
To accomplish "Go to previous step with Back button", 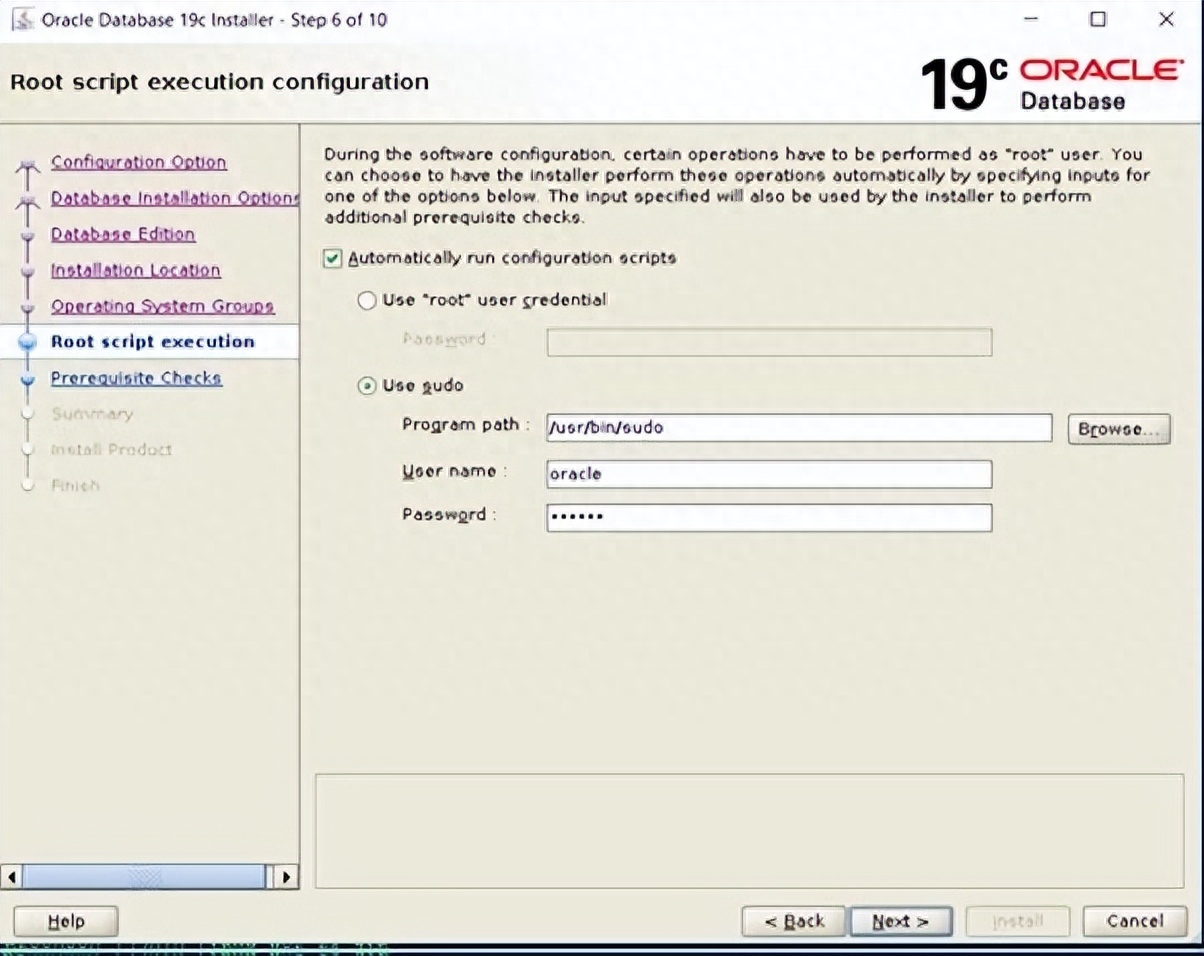I will pyautogui.click(x=794, y=921).
